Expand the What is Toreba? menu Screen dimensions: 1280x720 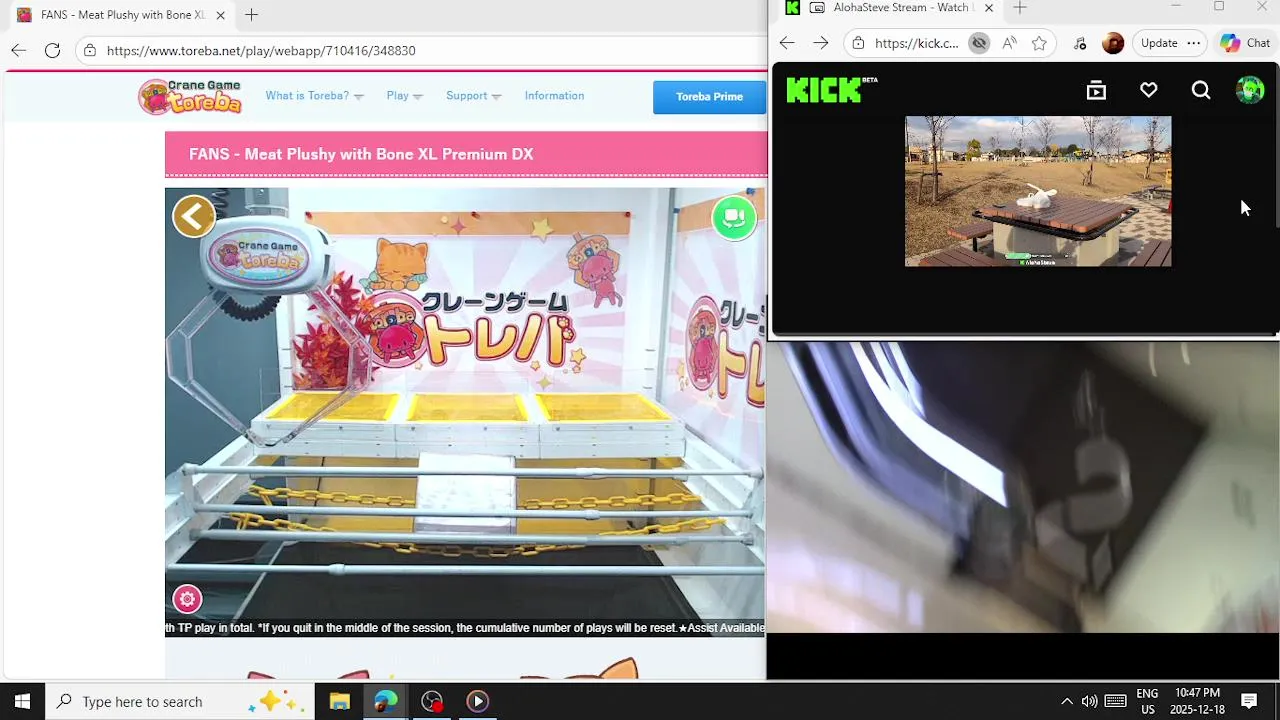314,96
